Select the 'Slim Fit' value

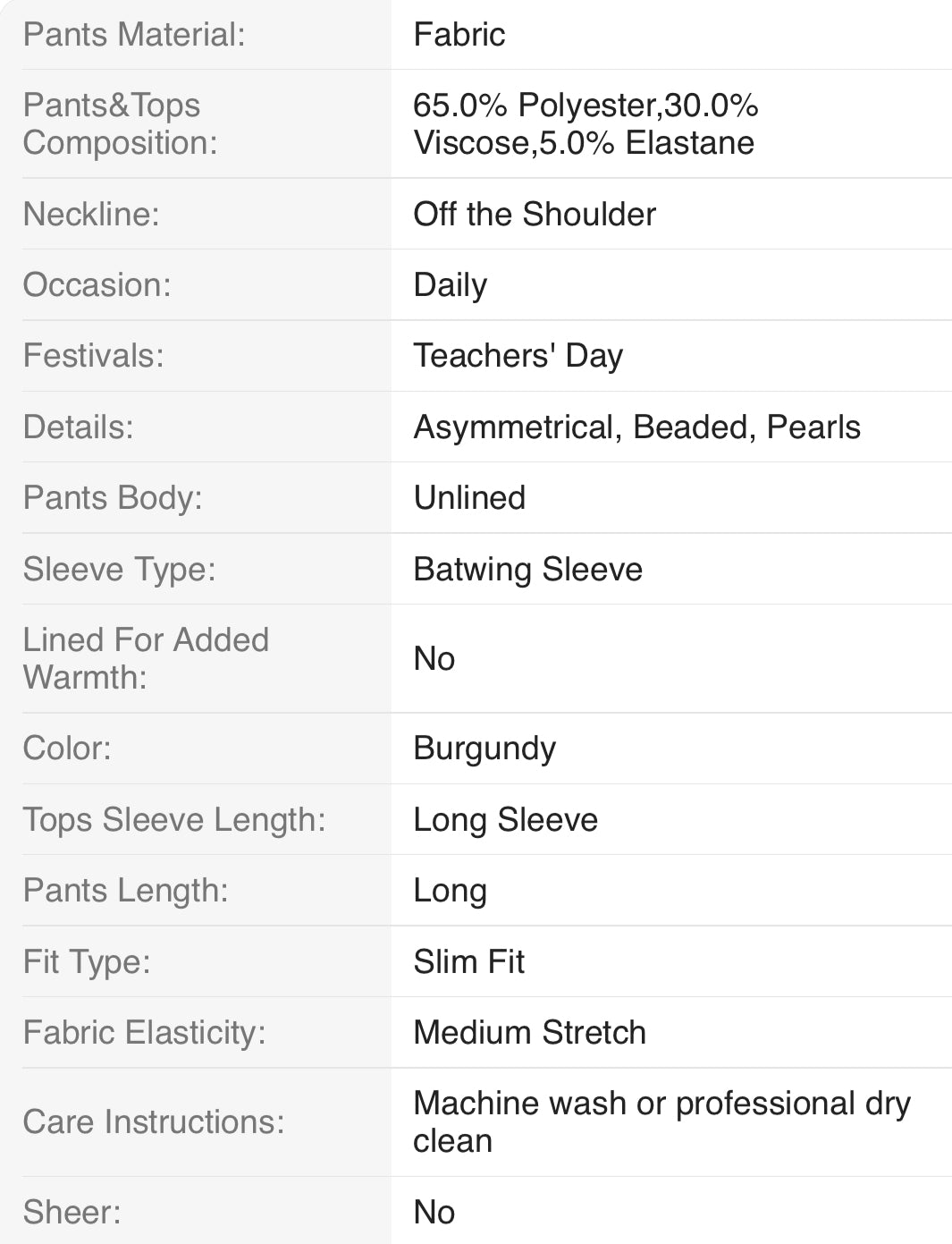pyautogui.click(x=468, y=962)
